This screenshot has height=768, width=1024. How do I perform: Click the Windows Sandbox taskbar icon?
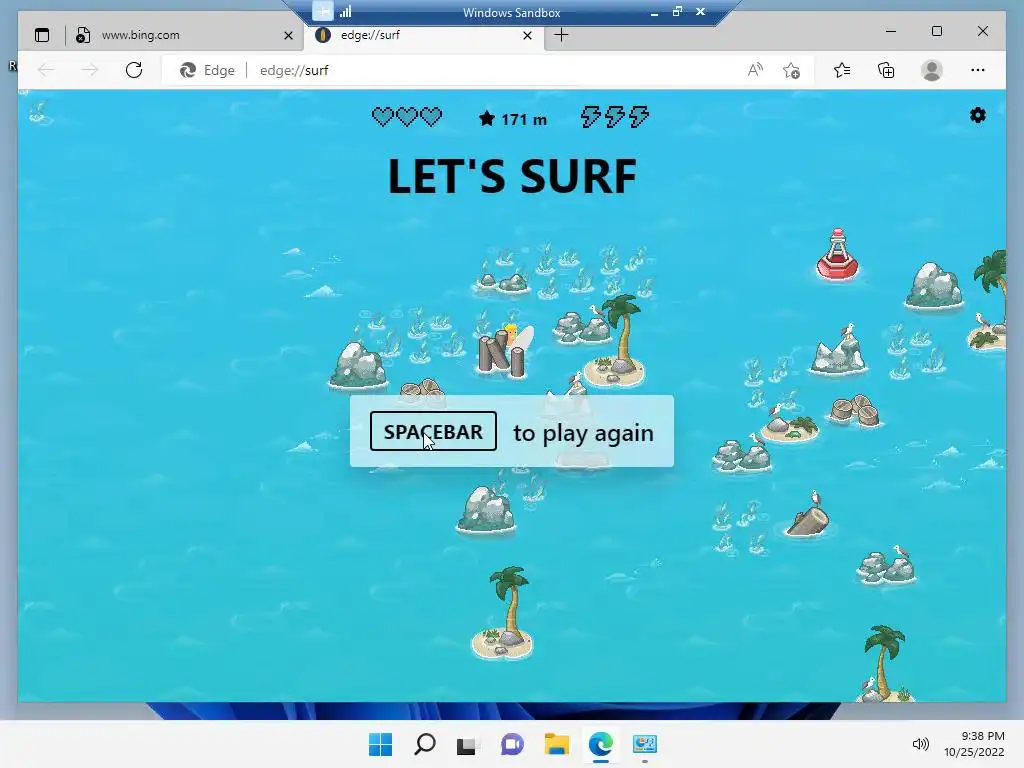coord(645,744)
